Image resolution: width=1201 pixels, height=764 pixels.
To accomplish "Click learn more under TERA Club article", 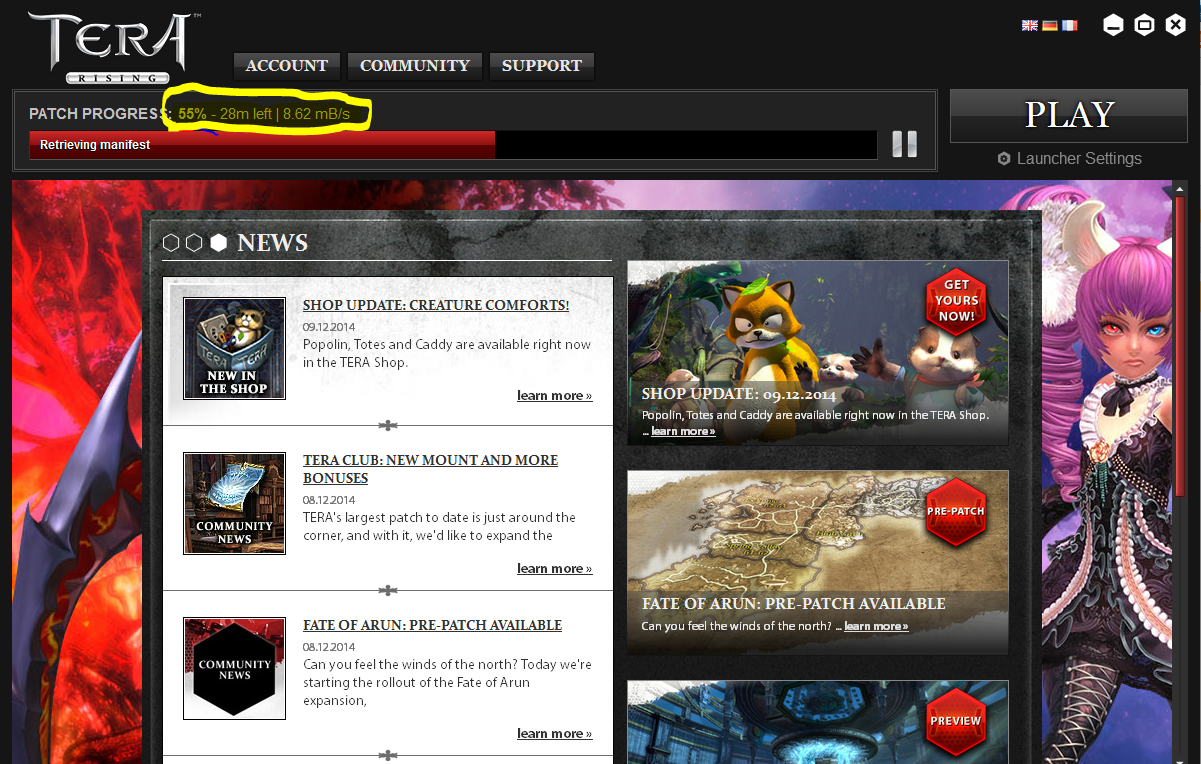I will click(555, 569).
